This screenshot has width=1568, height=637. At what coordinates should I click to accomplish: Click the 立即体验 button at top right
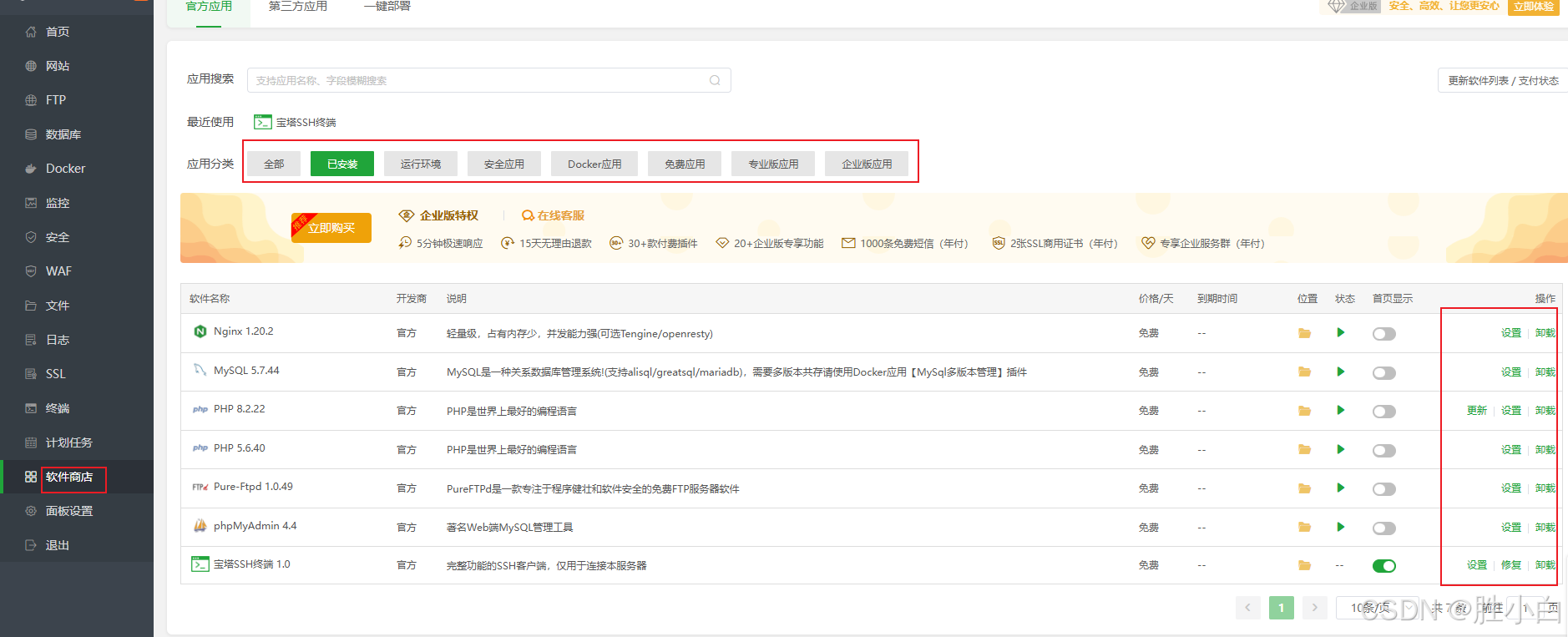point(1534,7)
